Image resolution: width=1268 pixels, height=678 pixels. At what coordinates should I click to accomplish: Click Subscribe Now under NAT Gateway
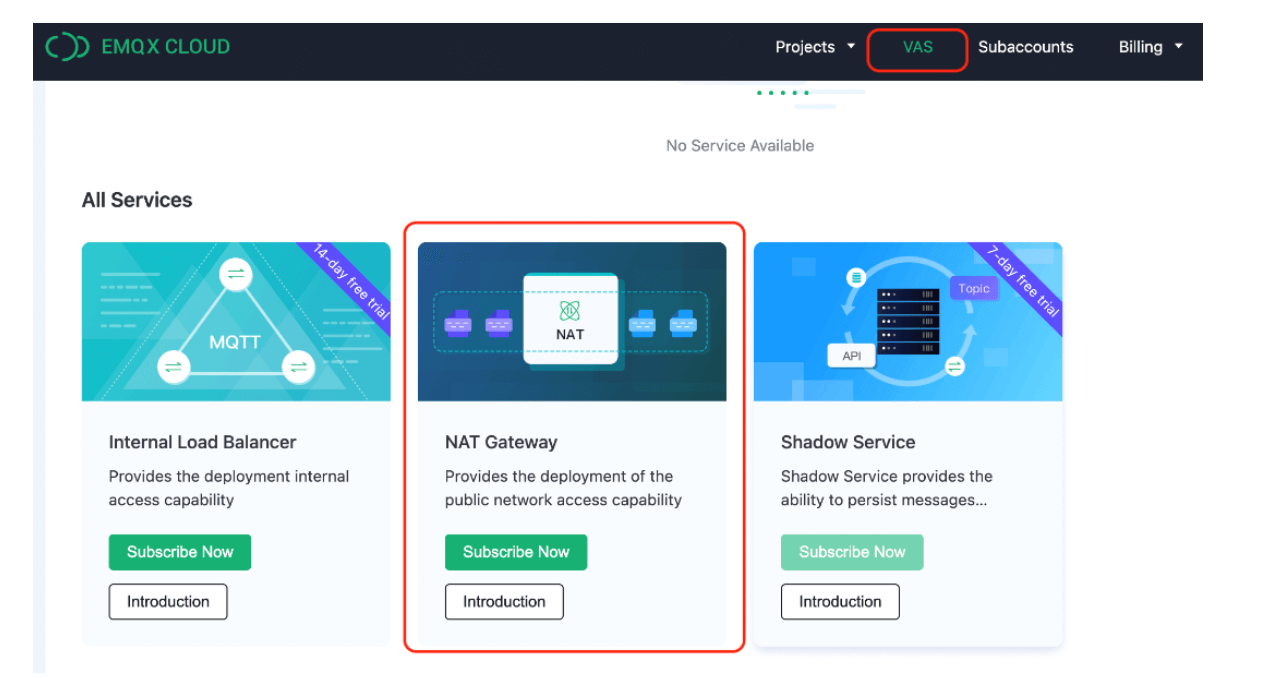[x=516, y=552]
